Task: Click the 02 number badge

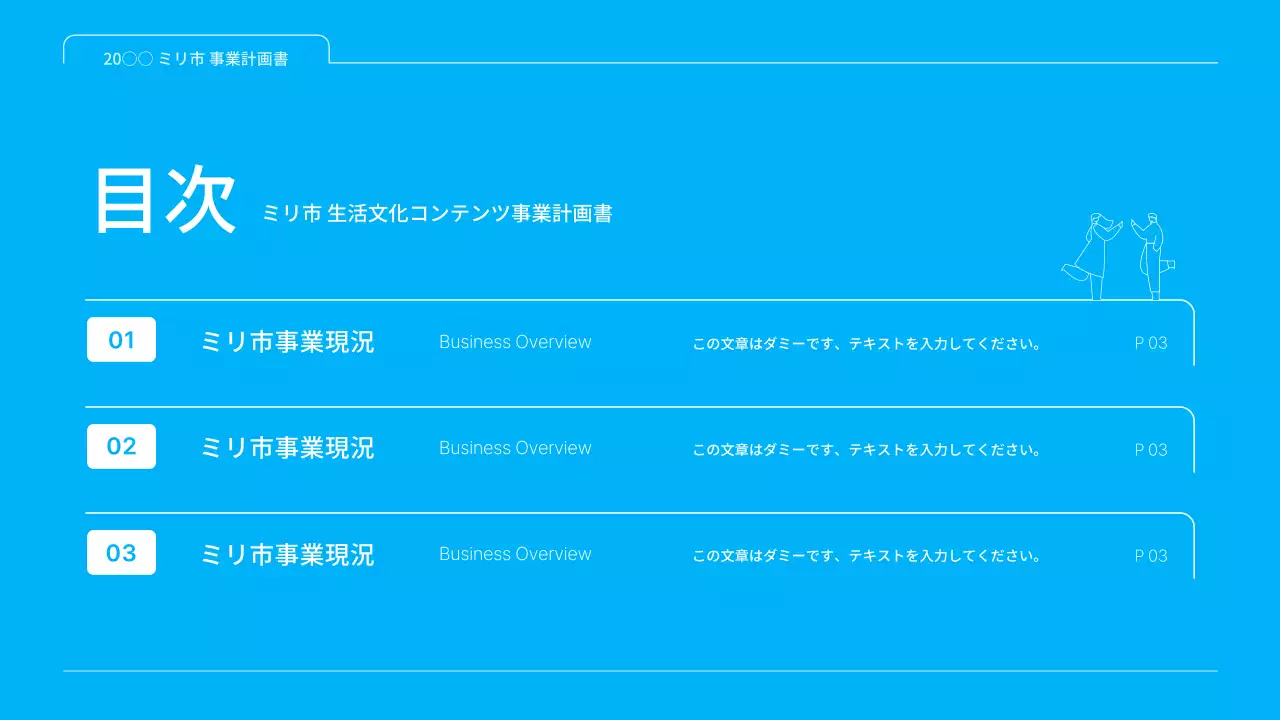Action: (x=121, y=446)
